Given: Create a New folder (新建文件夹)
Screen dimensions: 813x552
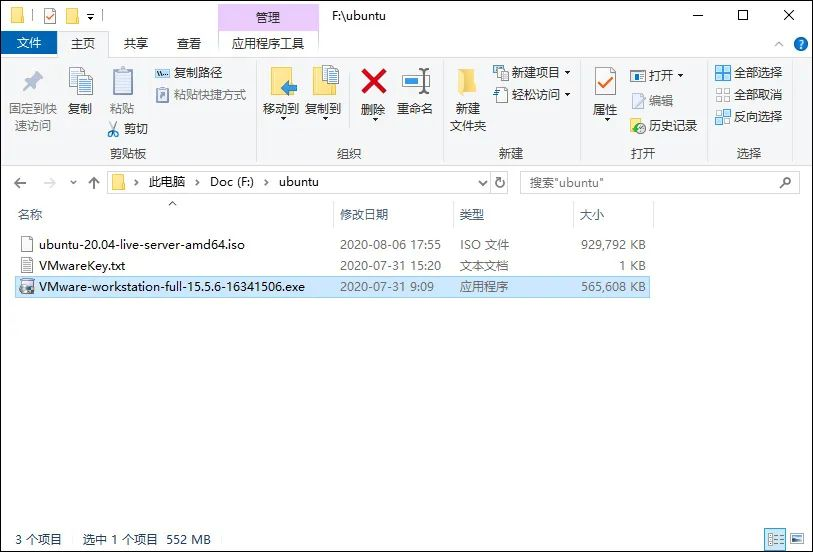Looking at the screenshot, I should pyautogui.click(x=467, y=100).
